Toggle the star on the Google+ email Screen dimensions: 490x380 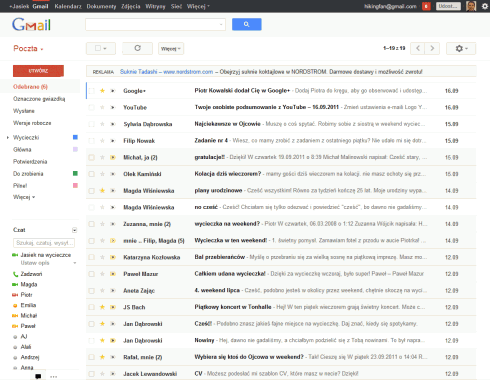tap(102, 91)
